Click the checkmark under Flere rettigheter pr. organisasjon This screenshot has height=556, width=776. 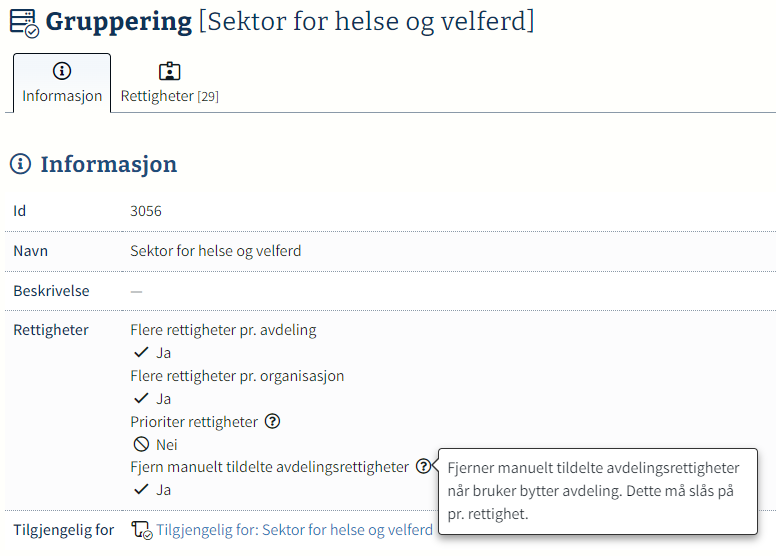(x=141, y=399)
